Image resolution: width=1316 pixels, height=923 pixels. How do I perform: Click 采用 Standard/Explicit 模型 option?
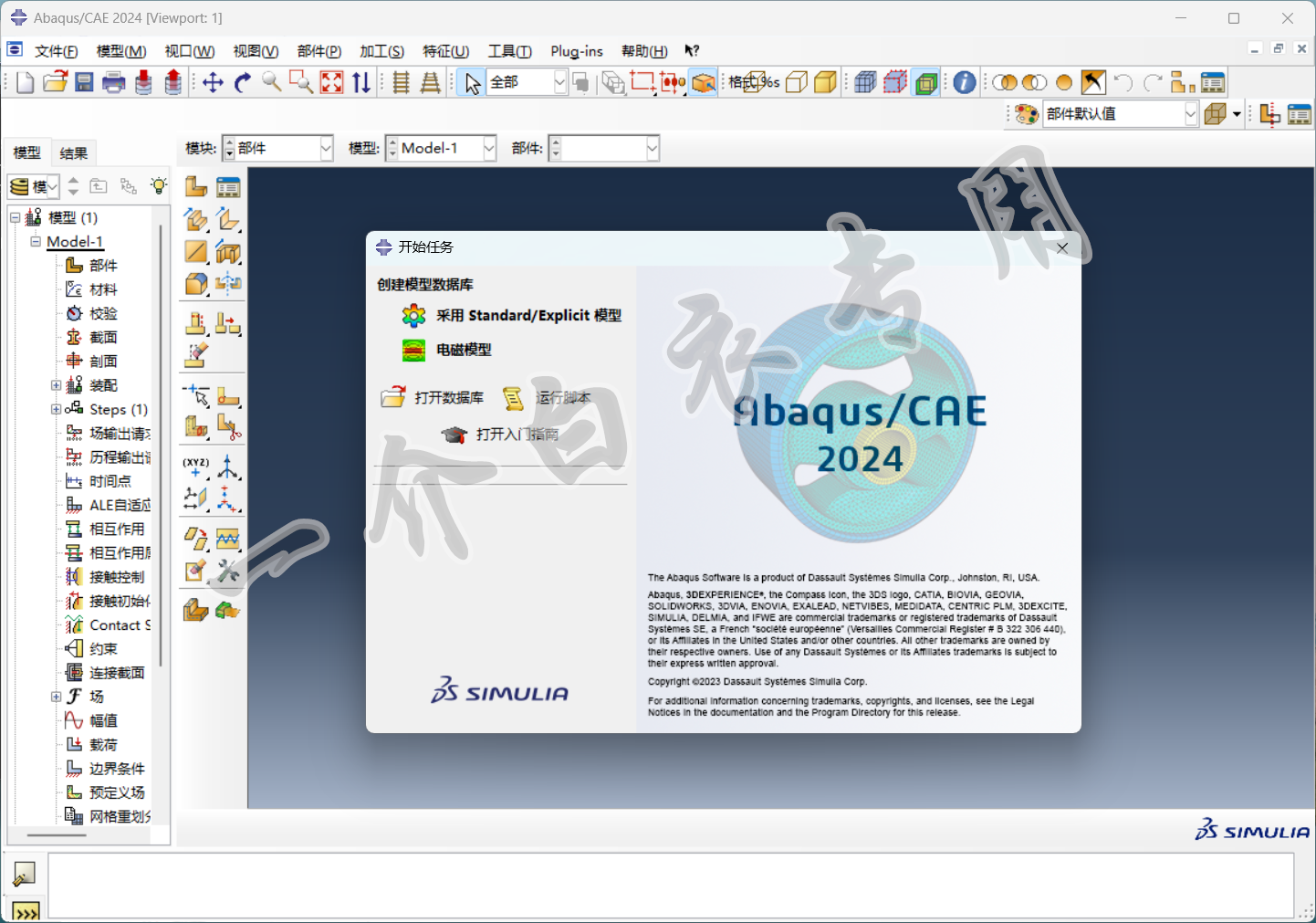coord(527,316)
